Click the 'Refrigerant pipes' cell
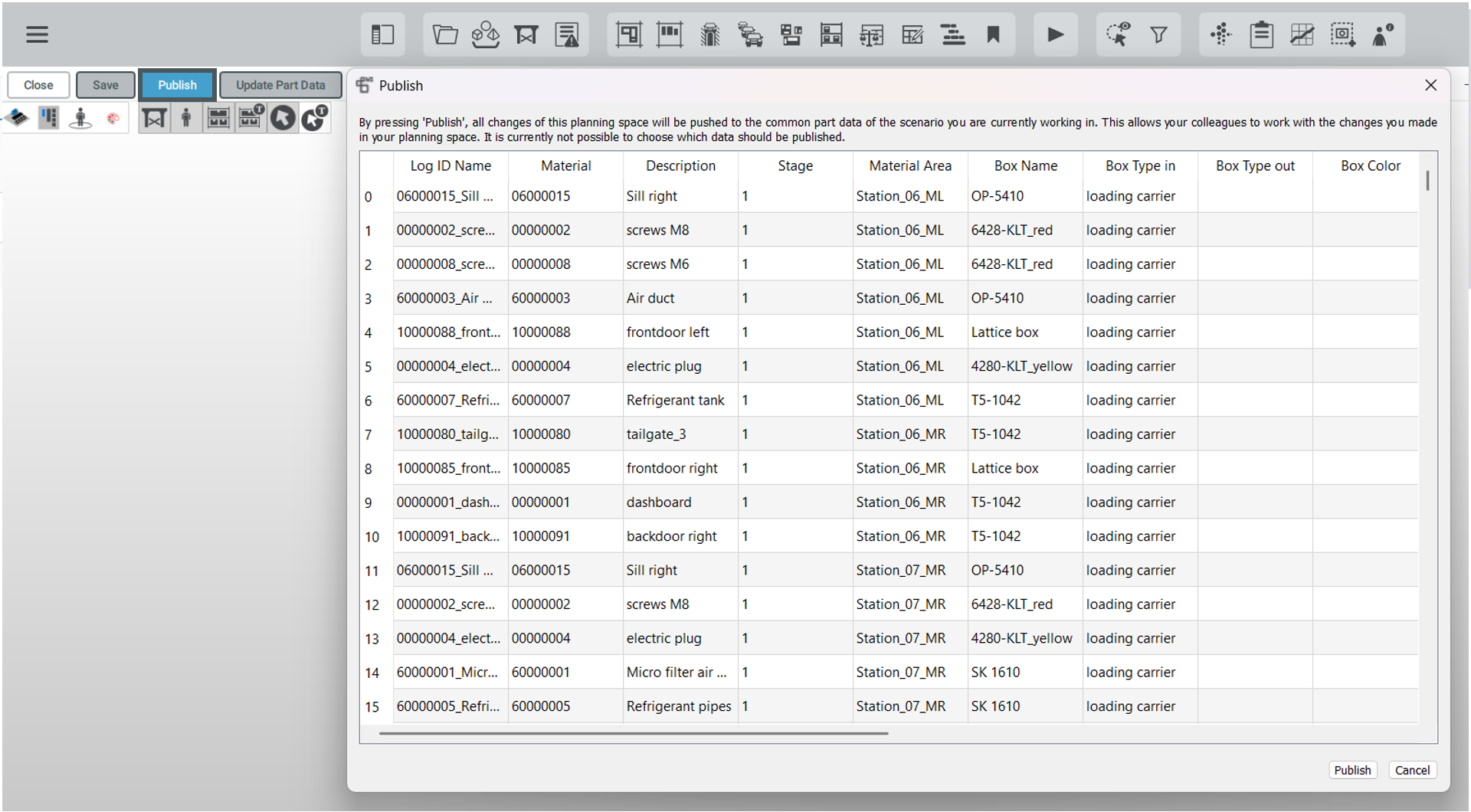The height and width of the screenshot is (812, 1471). point(680,706)
